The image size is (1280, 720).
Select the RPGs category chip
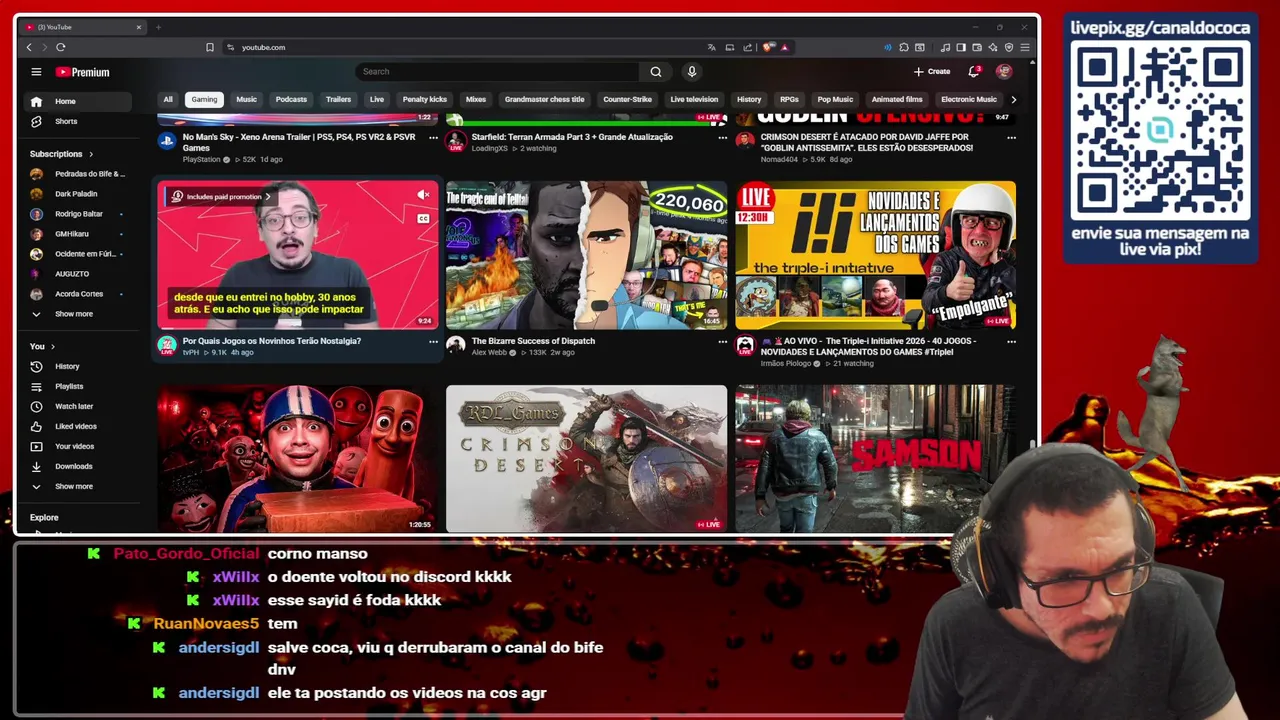pos(789,99)
